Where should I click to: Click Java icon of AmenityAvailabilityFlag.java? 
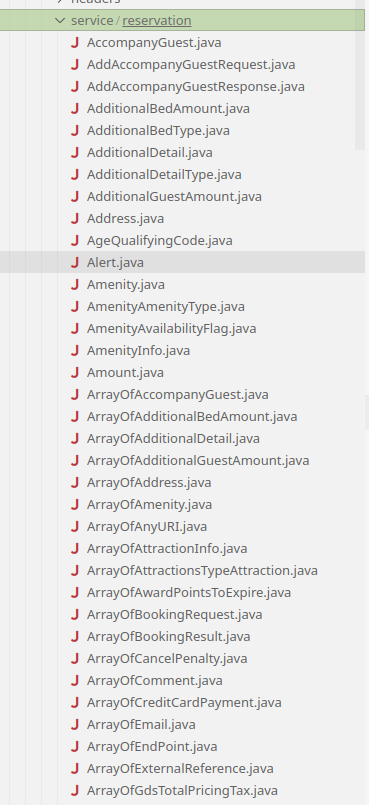tap(75, 329)
